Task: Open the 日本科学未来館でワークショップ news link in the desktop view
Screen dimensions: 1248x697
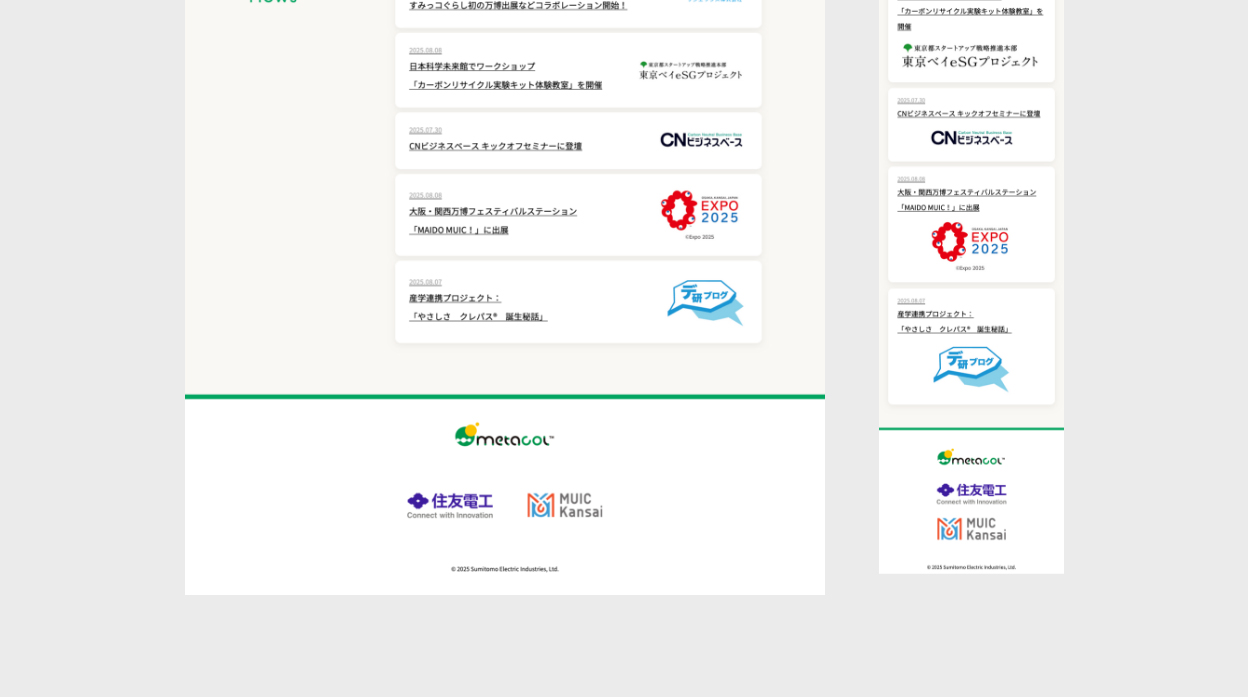Action: tap(472, 66)
